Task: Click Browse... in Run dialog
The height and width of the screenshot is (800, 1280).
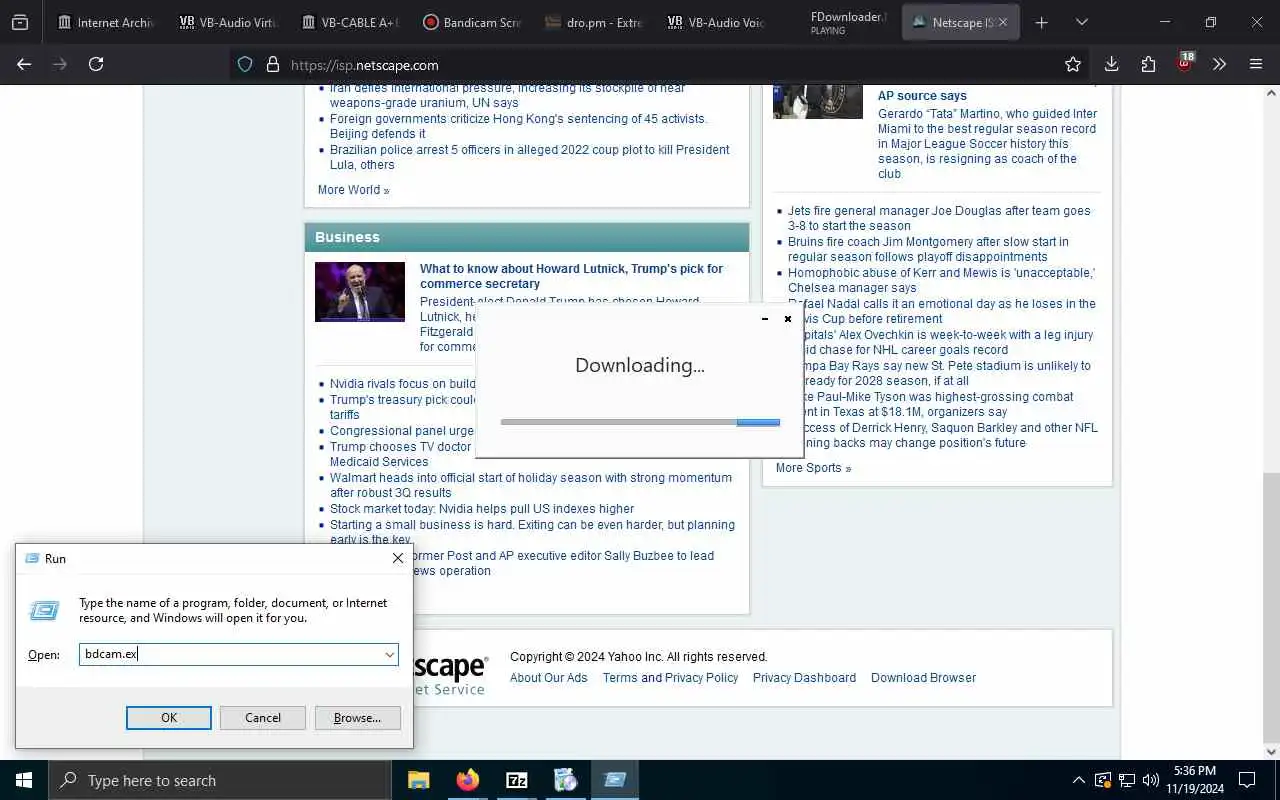Action: [x=357, y=717]
